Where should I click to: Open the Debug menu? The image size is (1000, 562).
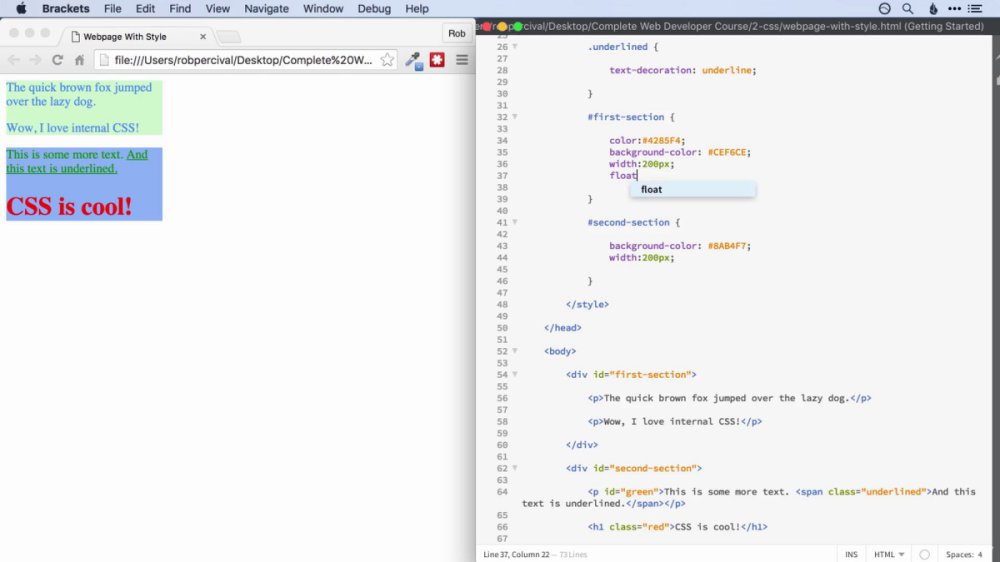pos(374,9)
